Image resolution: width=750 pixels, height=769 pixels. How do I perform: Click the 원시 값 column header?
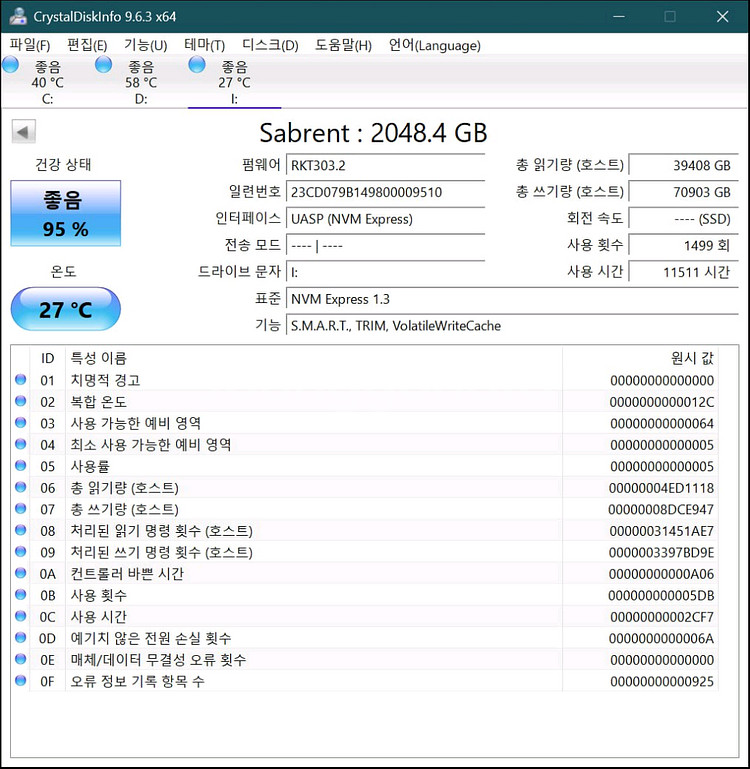(690, 358)
